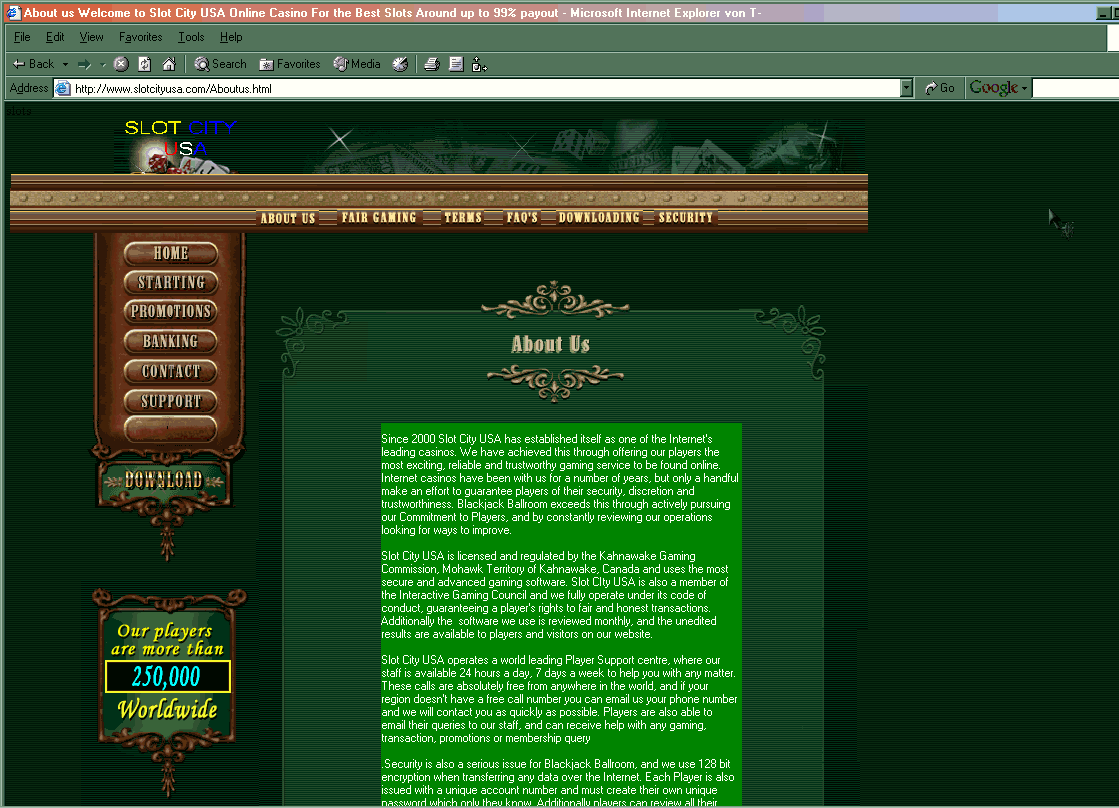Open the Favorites menu in the menu bar
The image size is (1119, 808).
(141, 37)
